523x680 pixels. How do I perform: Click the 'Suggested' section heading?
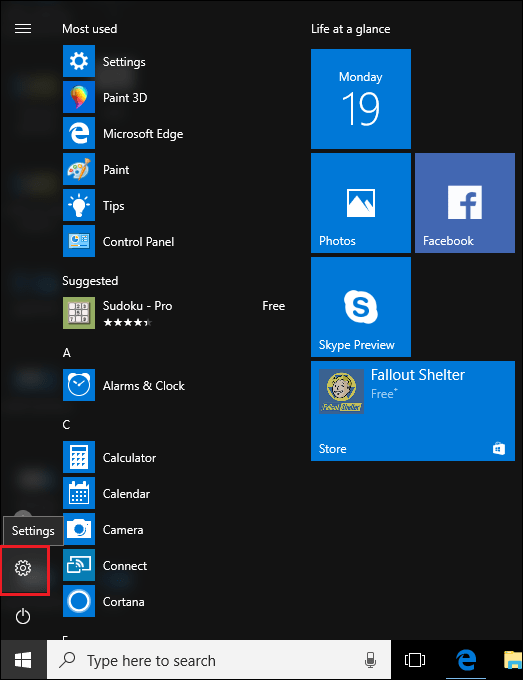pos(90,281)
